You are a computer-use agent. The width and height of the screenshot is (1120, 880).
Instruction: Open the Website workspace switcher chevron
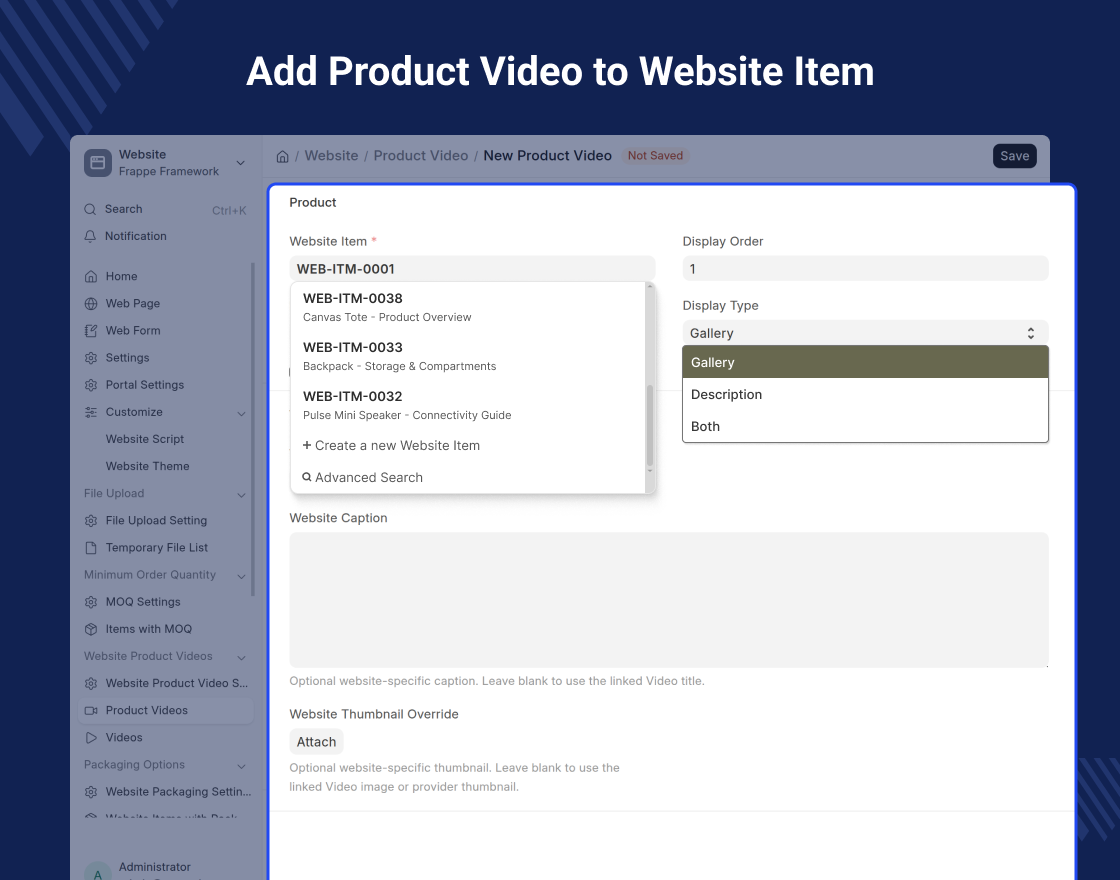click(241, 163)
